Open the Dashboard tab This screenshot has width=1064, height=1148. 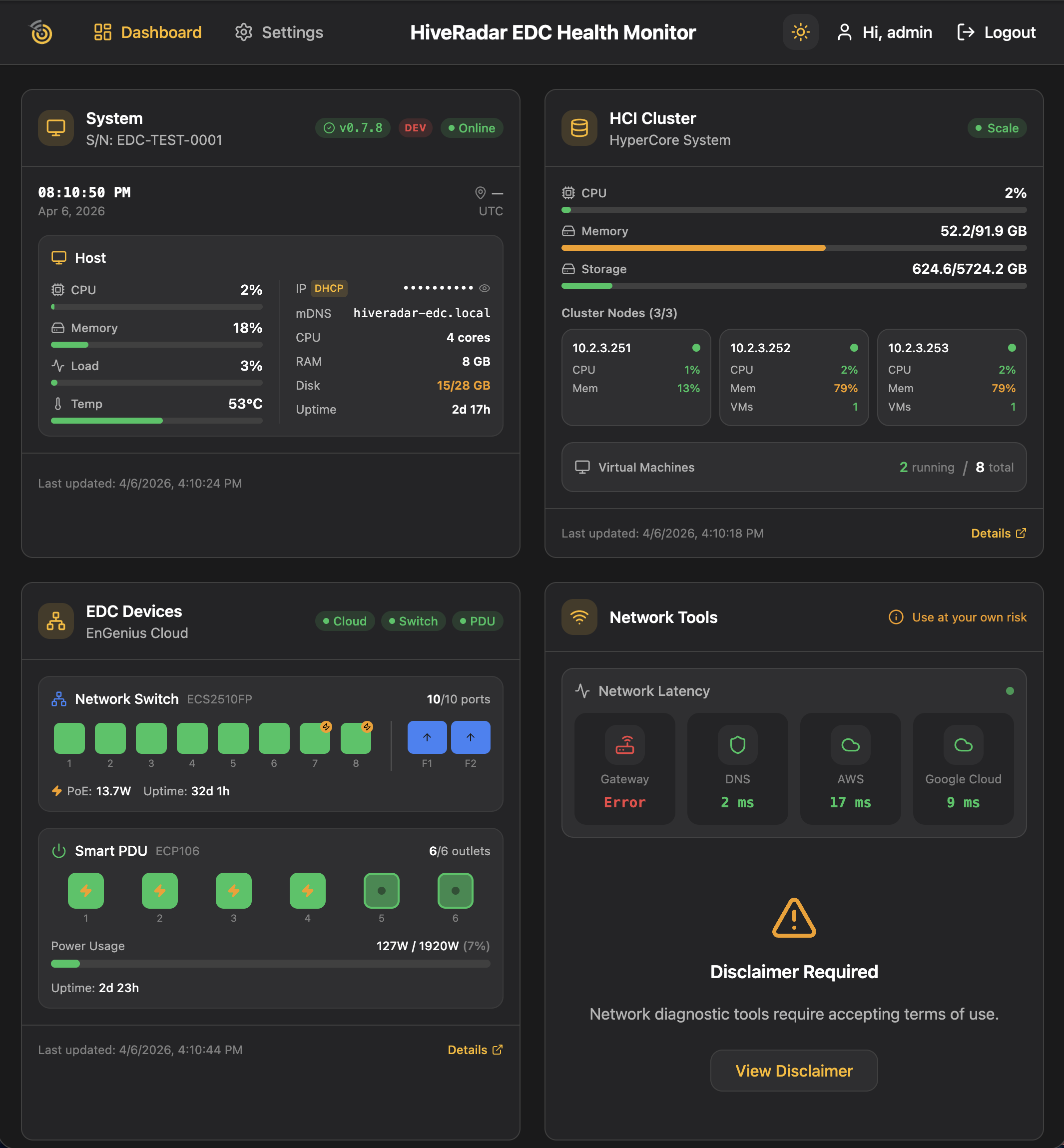tap(147, 32)
